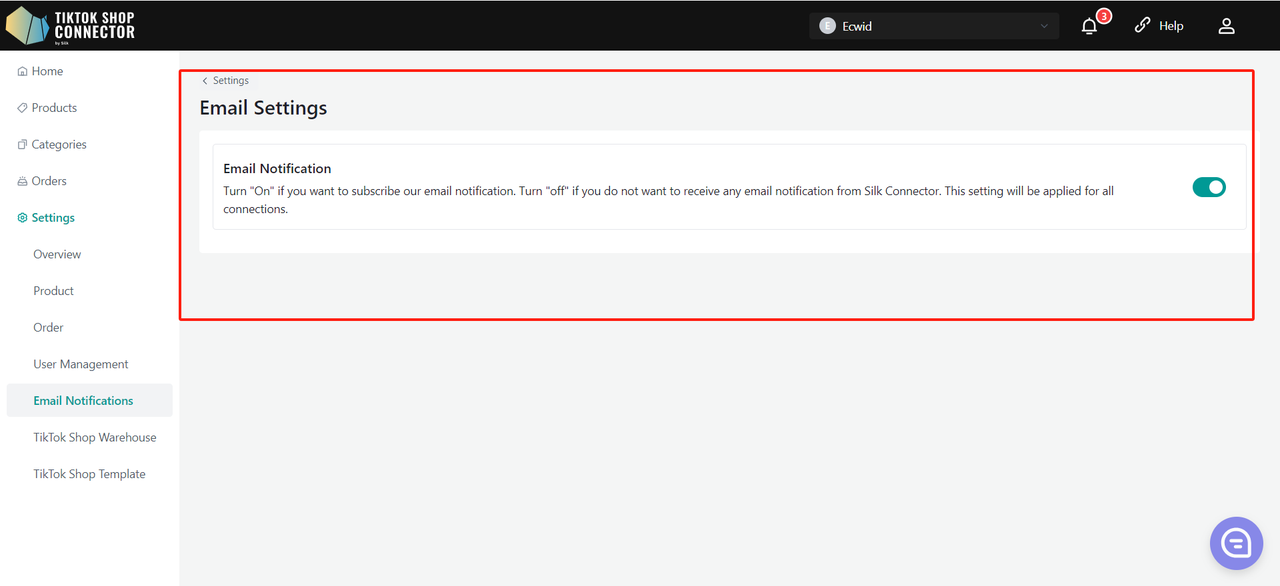Click the Help text link
The width and height of the screenshot is (1280, 586).
pos(1171,26)
